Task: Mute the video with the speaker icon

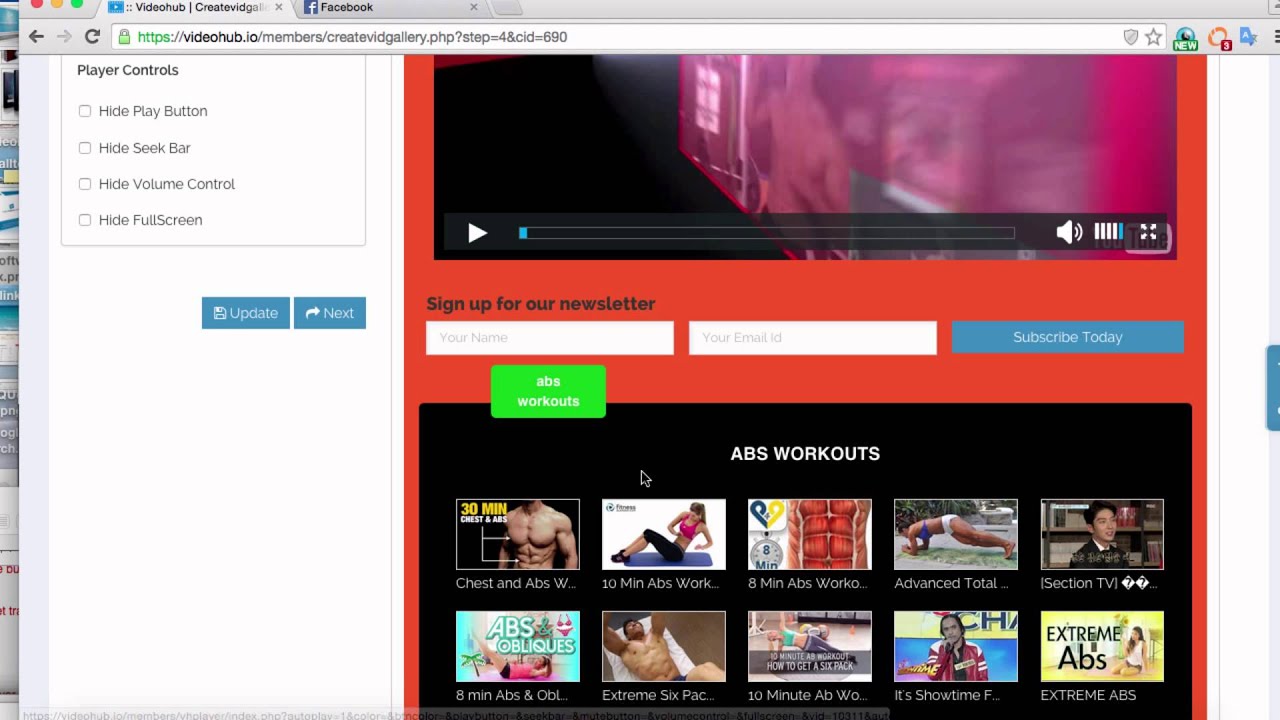Action: [x=1069, y=233]
